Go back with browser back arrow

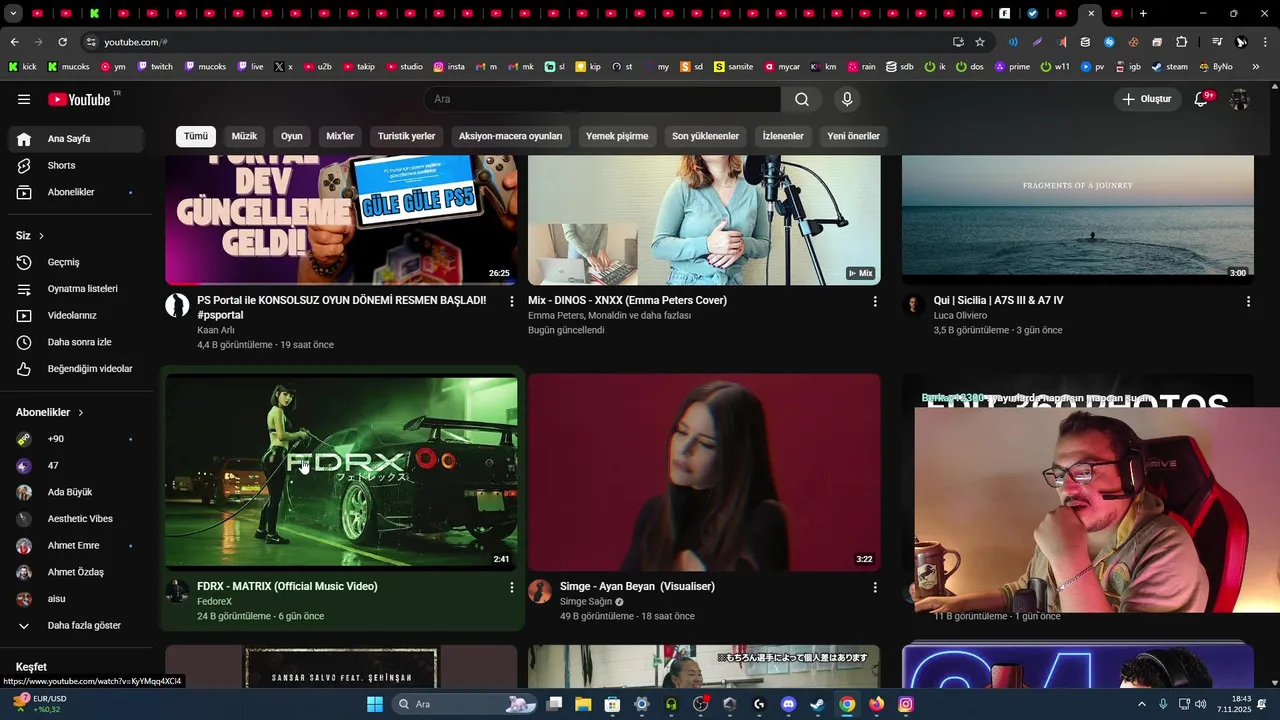[14, 42]
